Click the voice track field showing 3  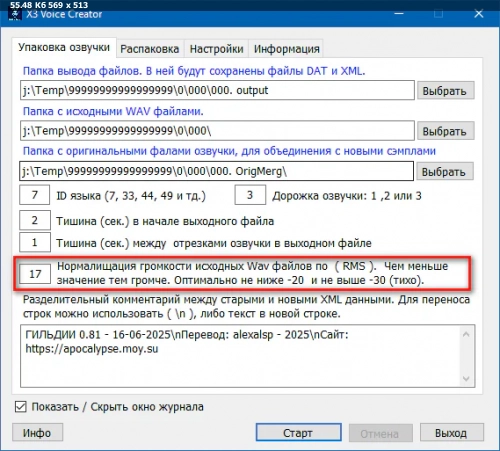pos(250,195)
